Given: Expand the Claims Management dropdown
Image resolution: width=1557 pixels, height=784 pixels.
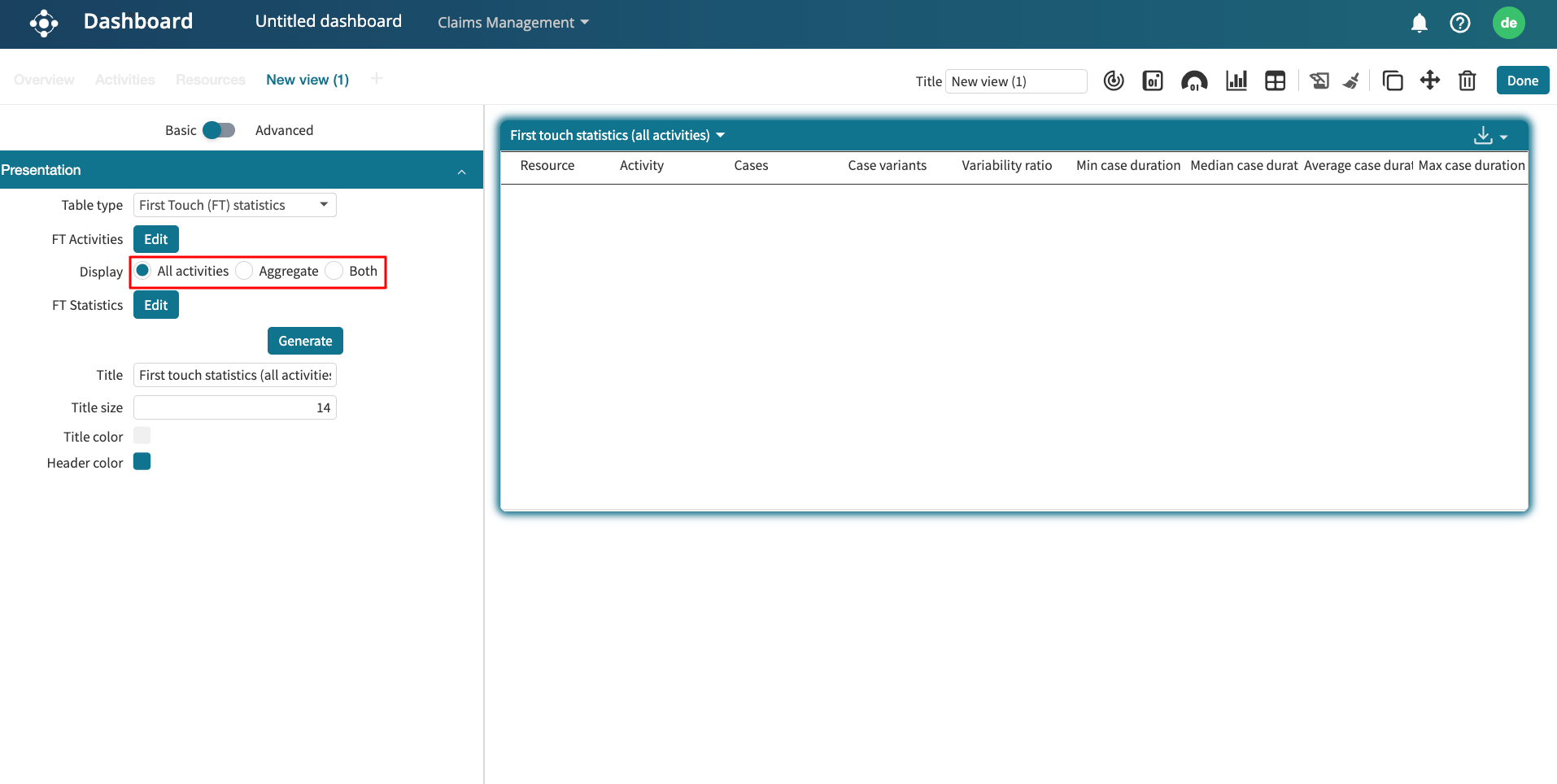Looking at the screenshot, I should coord(512,23).
